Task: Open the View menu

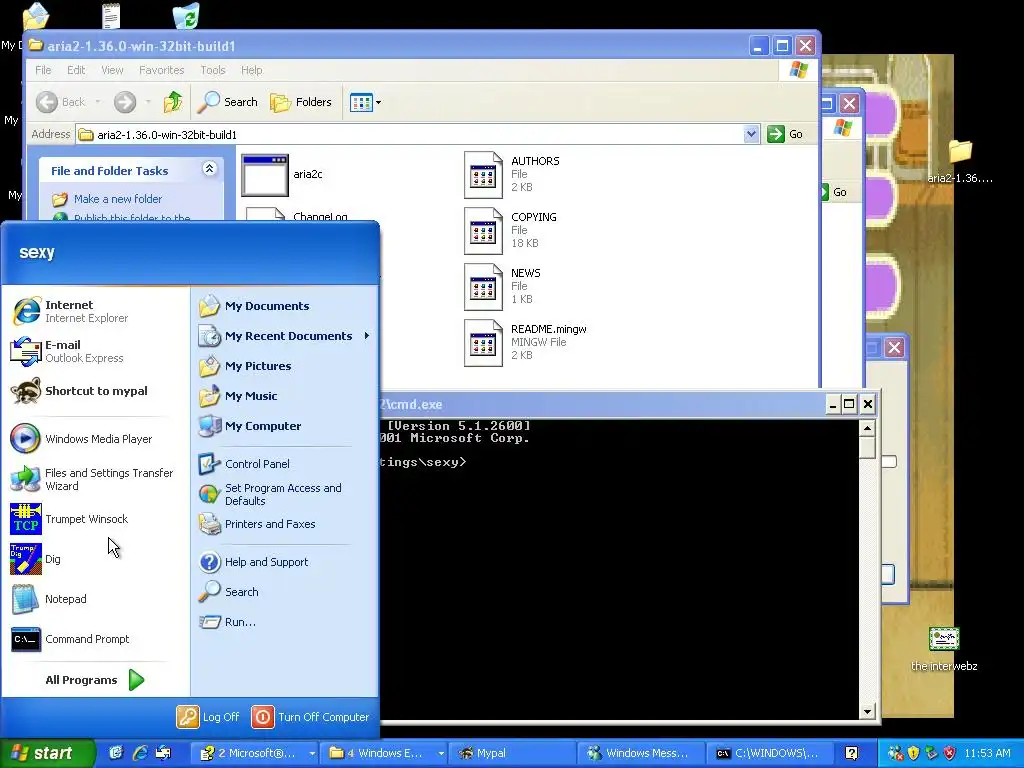Action: tap(112, 70)
